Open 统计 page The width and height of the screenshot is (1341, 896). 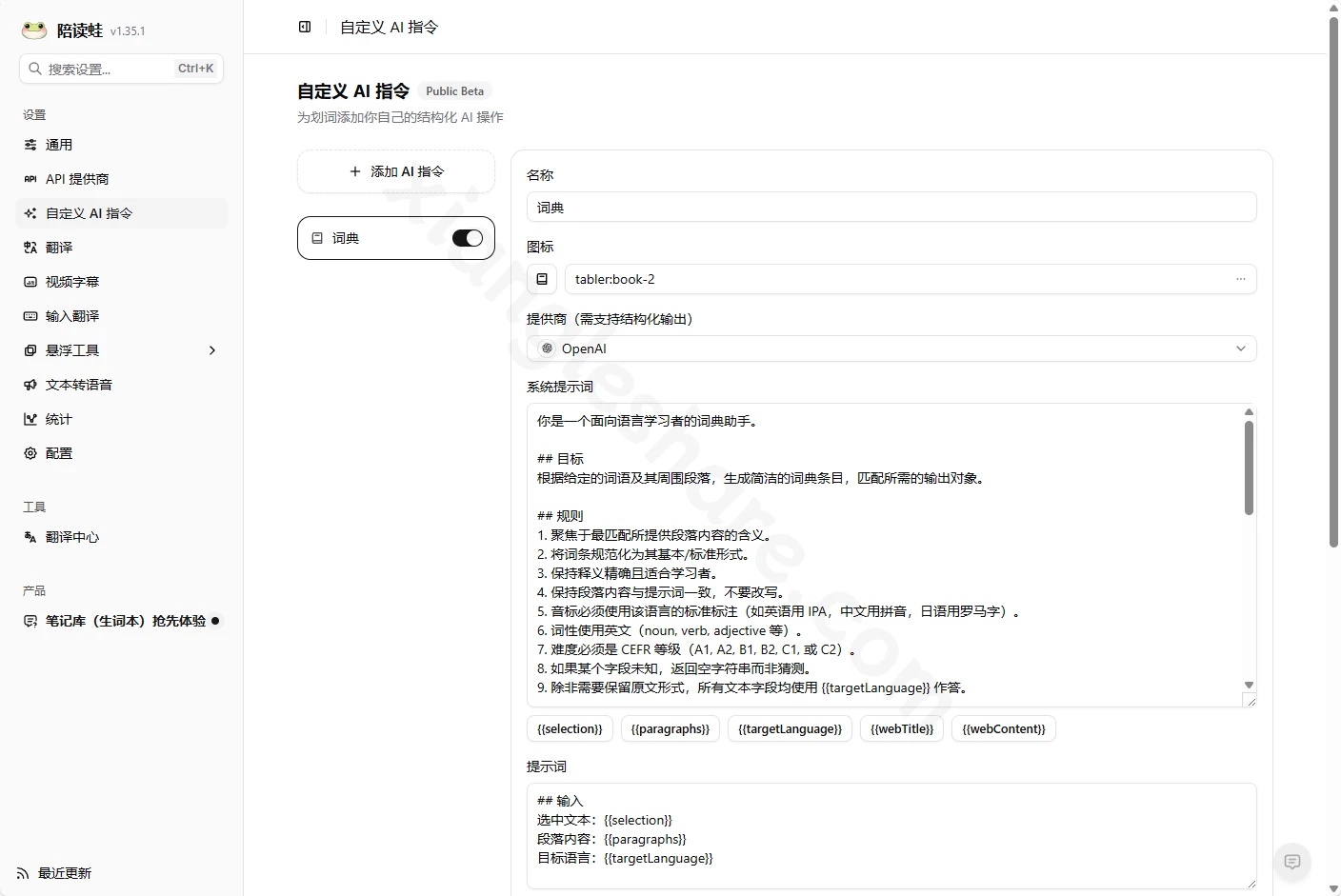[x=122, y=419]
